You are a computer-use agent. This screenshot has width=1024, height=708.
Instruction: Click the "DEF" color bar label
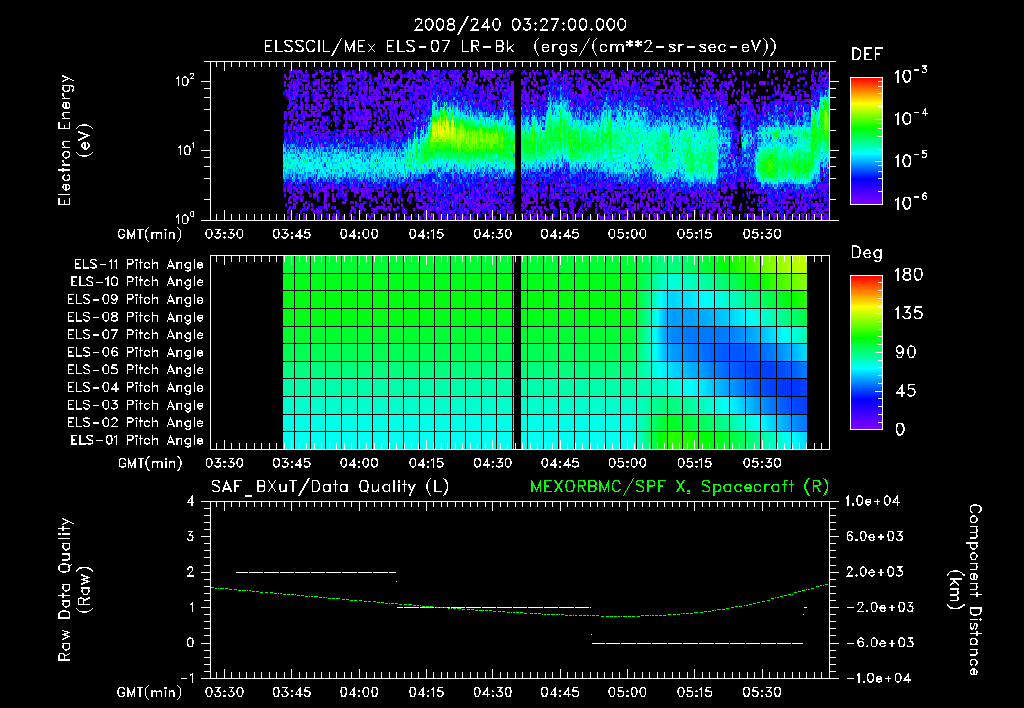pyautogui.click(x=867, y=55)
